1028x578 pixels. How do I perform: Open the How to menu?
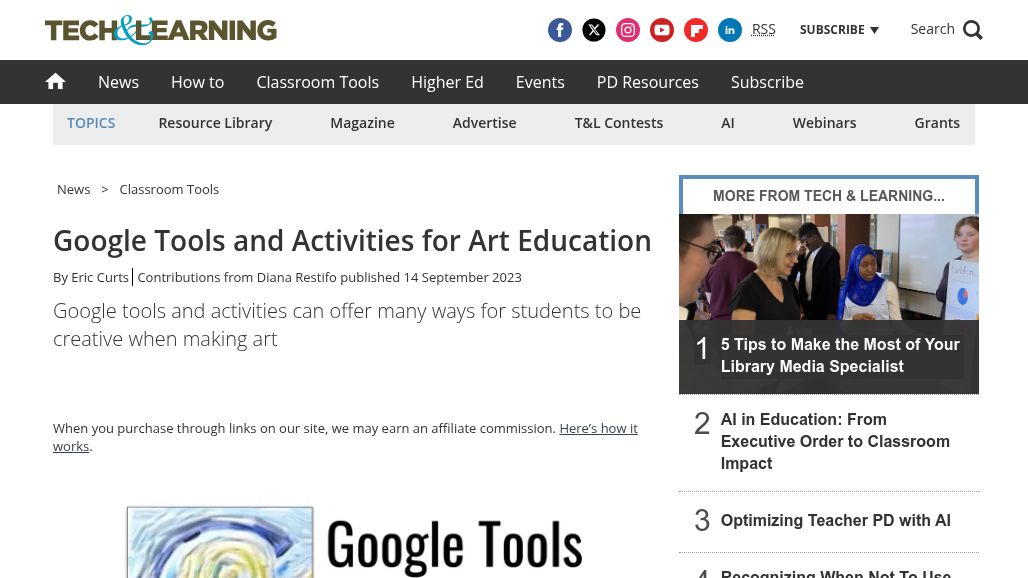(197, 82)
